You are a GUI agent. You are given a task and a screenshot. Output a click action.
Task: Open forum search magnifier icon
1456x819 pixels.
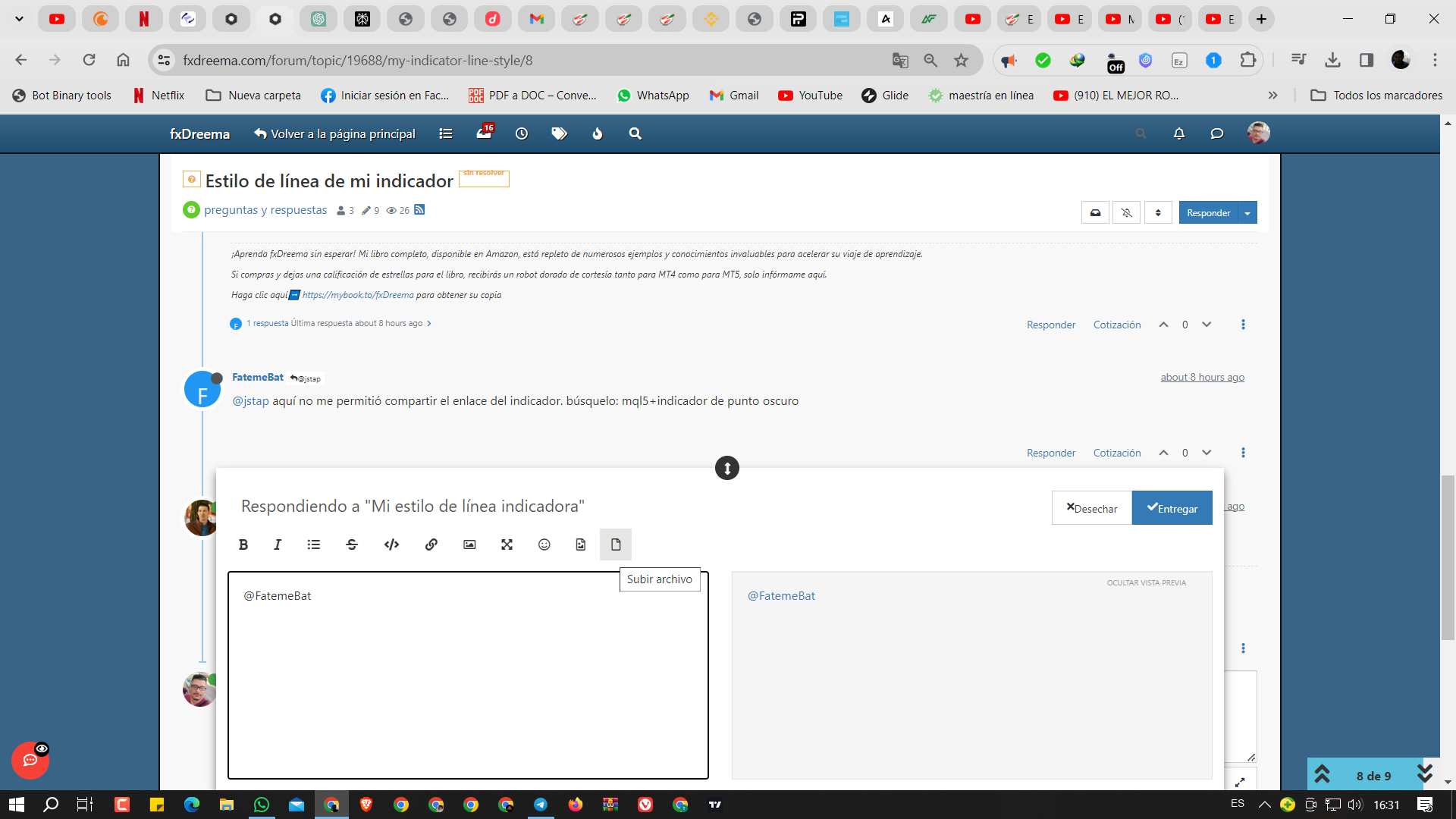coord(635,133)
